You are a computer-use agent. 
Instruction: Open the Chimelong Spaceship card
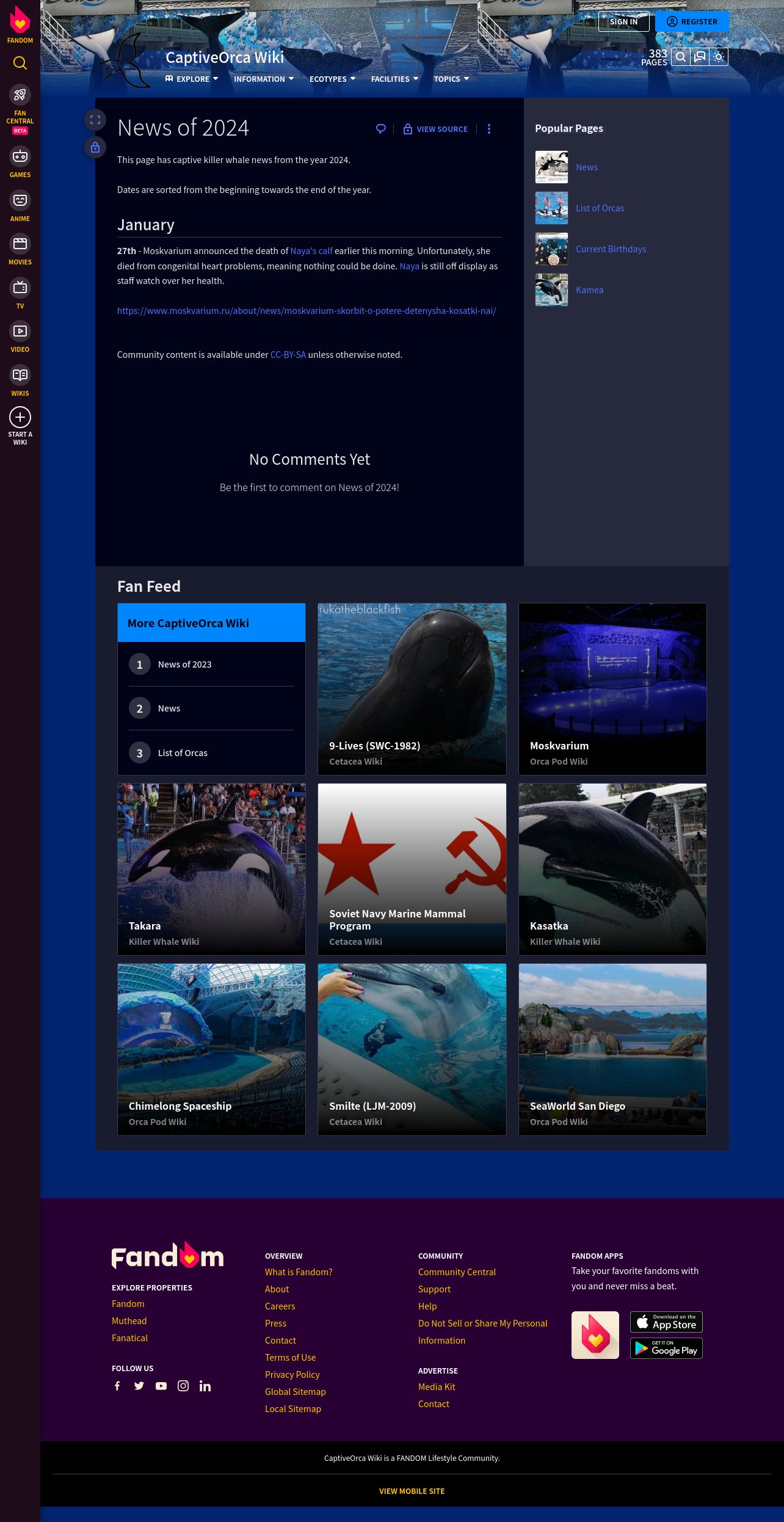pos(211,1049)
